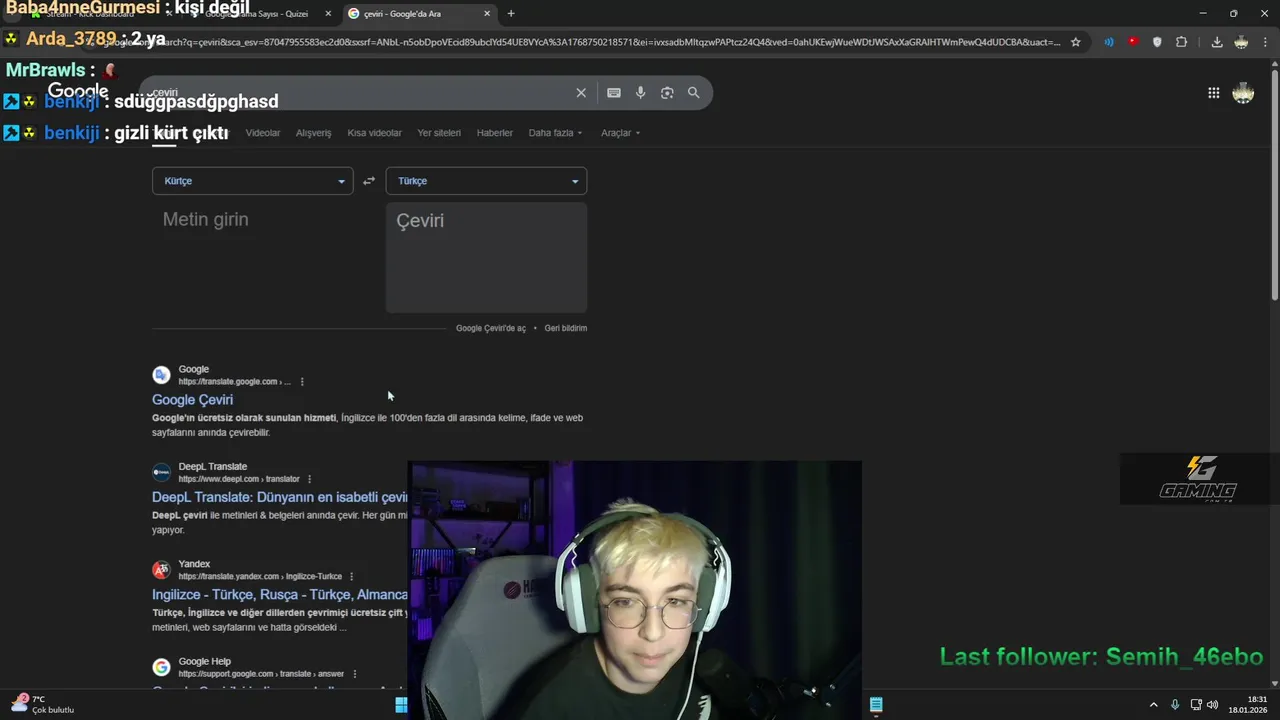Close the çeviri Google search tab
Screen dimensions: 1280x720
click(487, 14)
